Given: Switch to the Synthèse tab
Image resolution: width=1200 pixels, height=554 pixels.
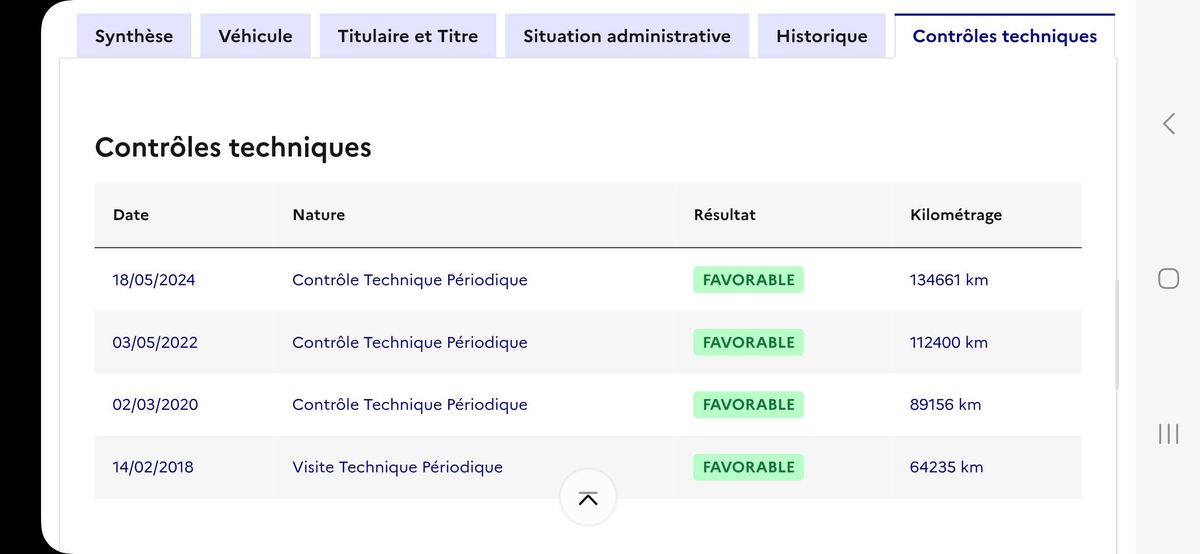Looking at the screenshot, I should point(134,36).
